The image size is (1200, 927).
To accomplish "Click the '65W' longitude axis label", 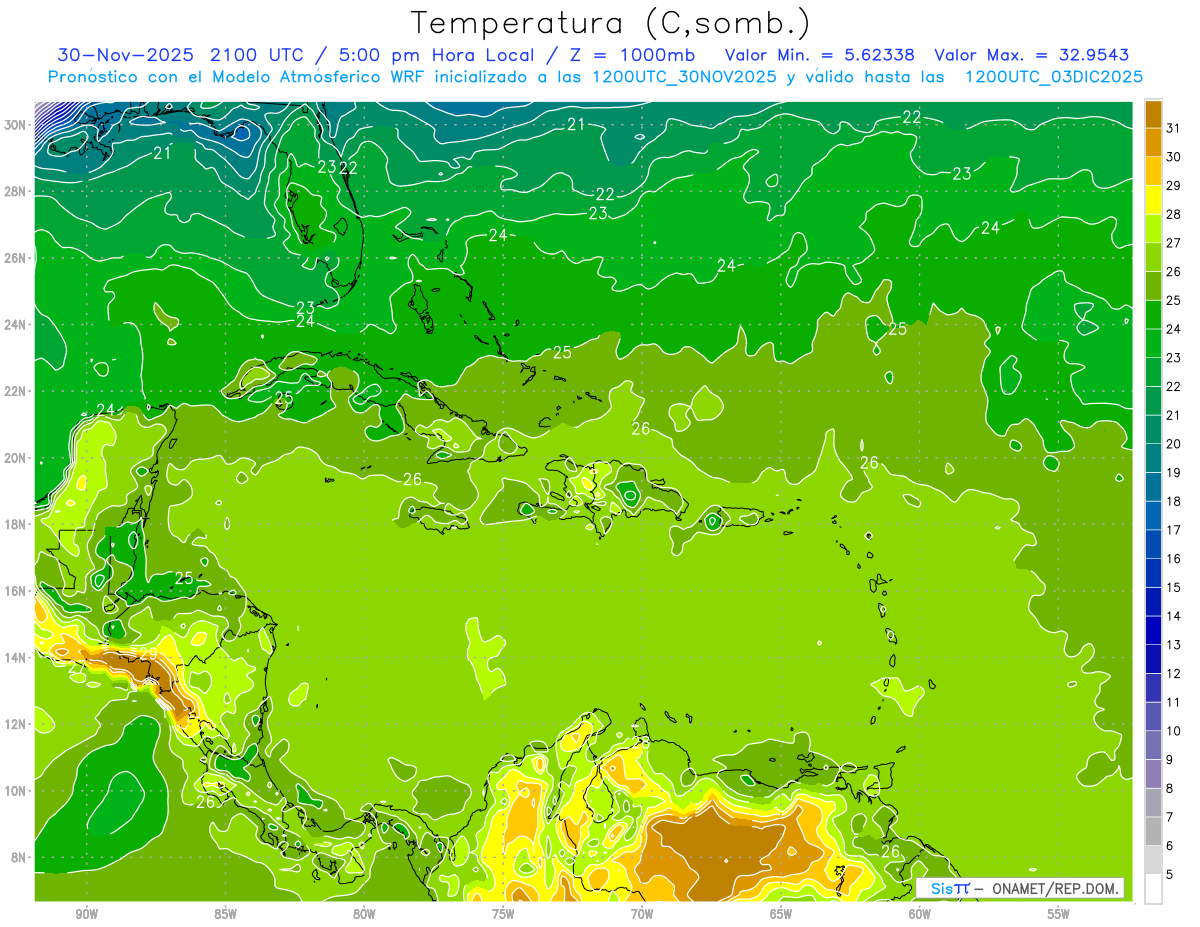I will pyautogui.click(x=781, y=914).
